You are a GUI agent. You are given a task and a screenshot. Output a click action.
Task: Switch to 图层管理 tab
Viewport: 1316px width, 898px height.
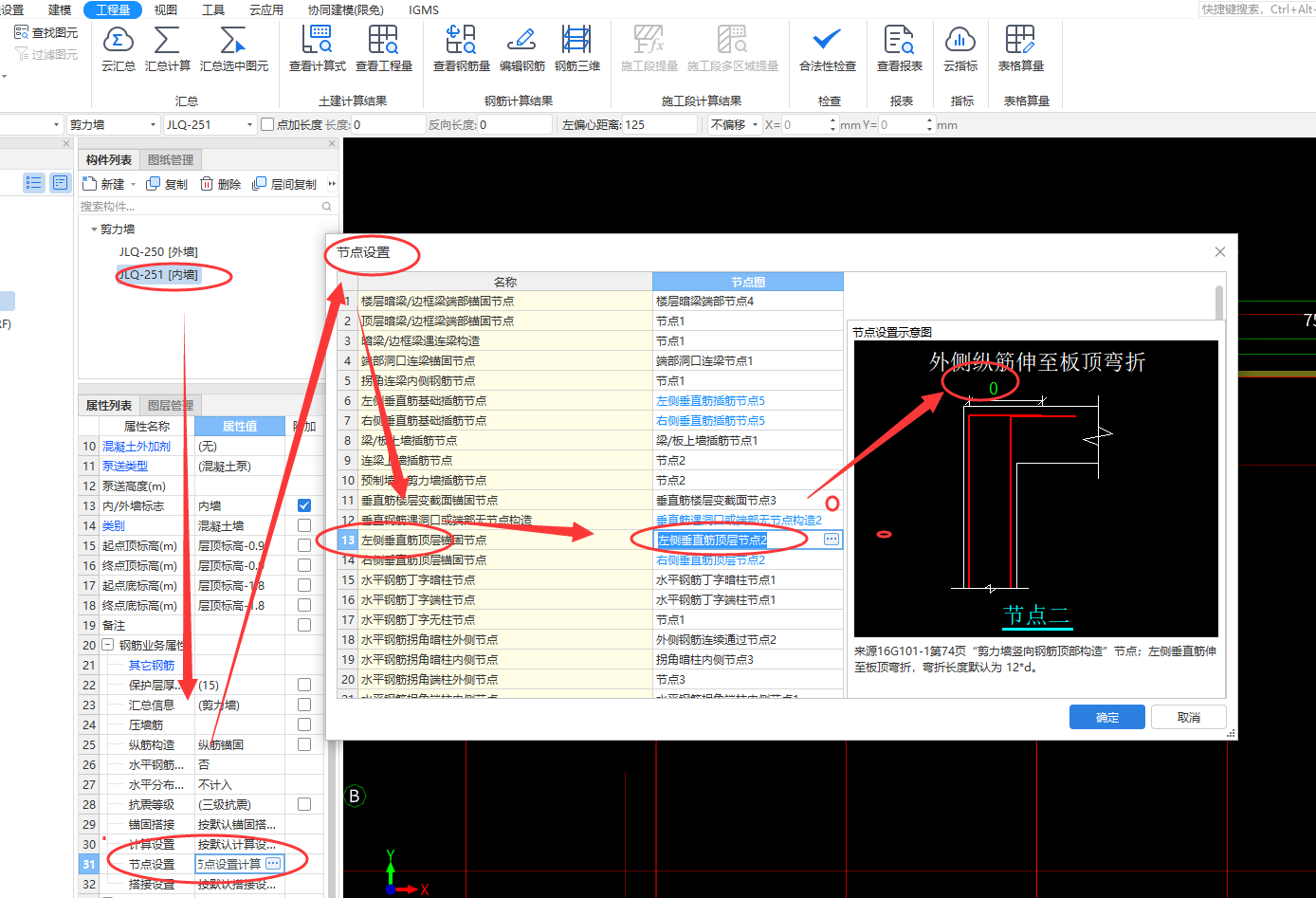click(171, 405)
